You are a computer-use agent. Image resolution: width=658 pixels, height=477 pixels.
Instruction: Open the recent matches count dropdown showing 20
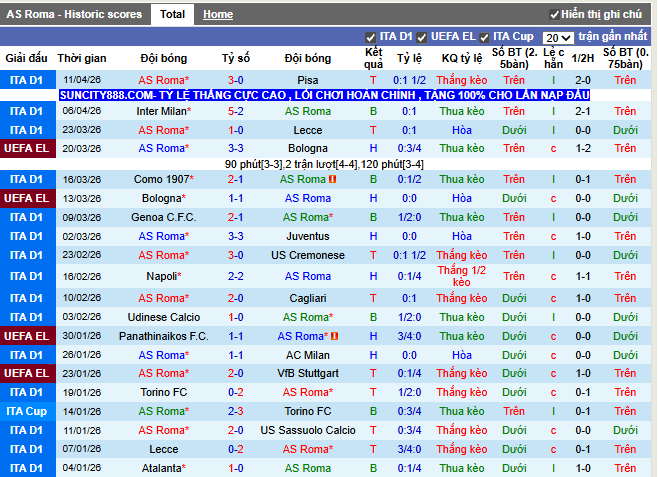[559, 37]
